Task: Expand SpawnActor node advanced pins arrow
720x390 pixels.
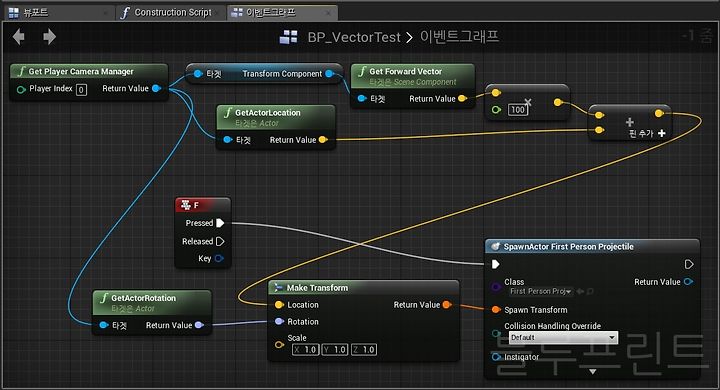Action: point(592,371)
